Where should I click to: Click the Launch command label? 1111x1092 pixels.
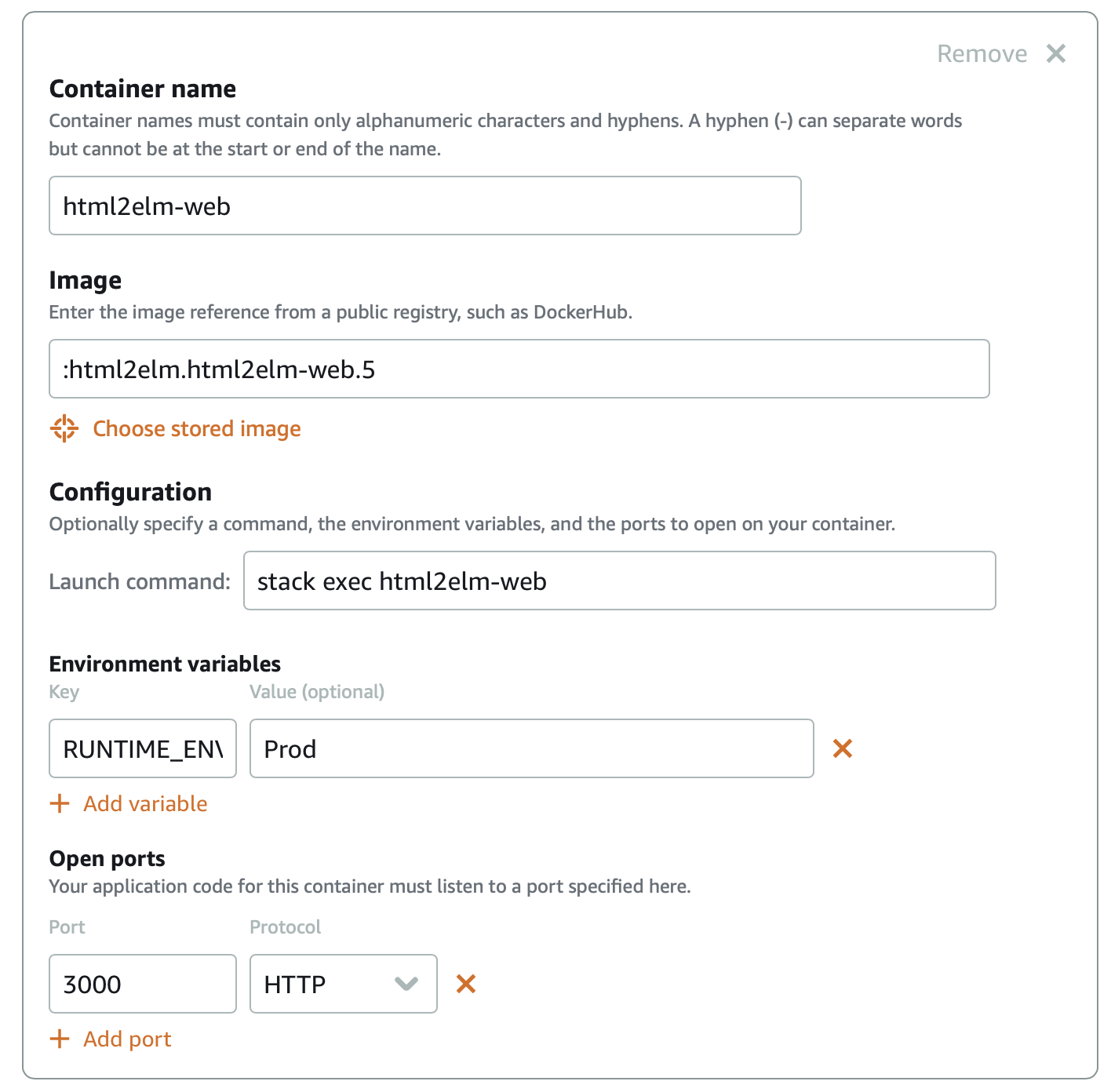point(140,581)
